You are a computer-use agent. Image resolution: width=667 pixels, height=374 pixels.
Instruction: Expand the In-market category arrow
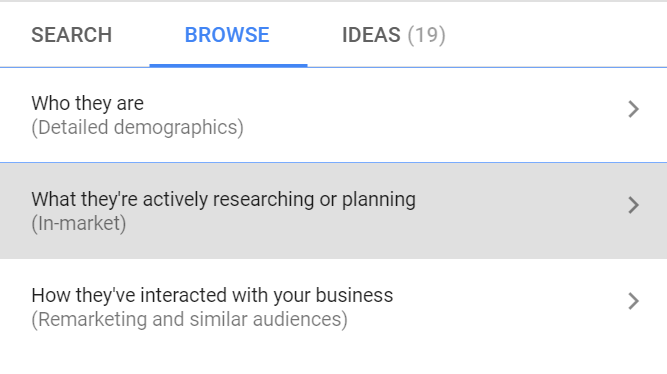coord(633,205)
